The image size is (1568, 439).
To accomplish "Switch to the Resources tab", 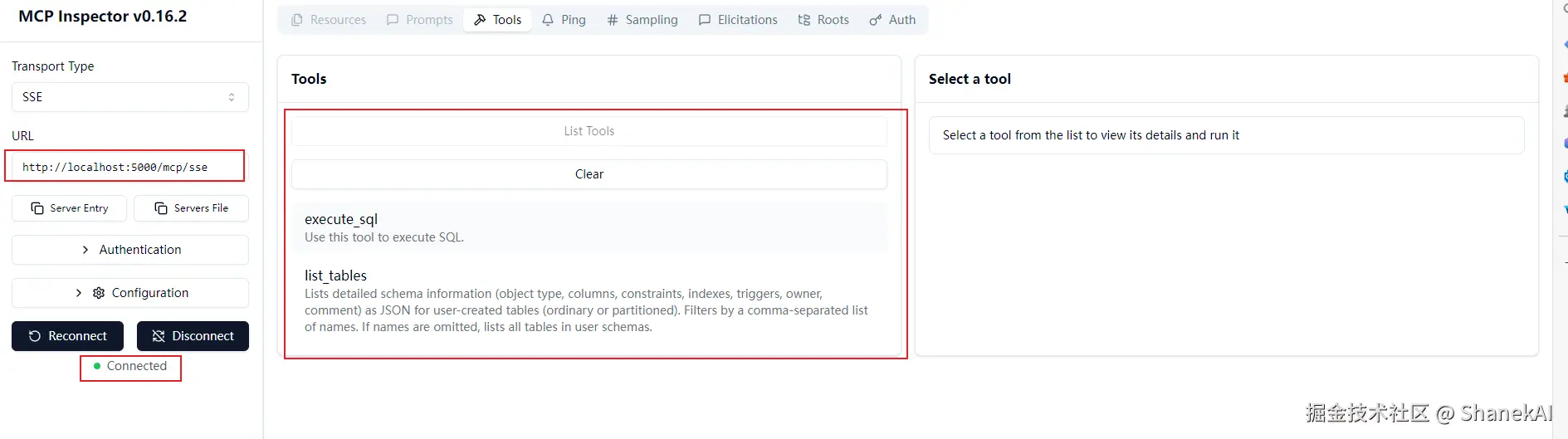I will point(329,20).
